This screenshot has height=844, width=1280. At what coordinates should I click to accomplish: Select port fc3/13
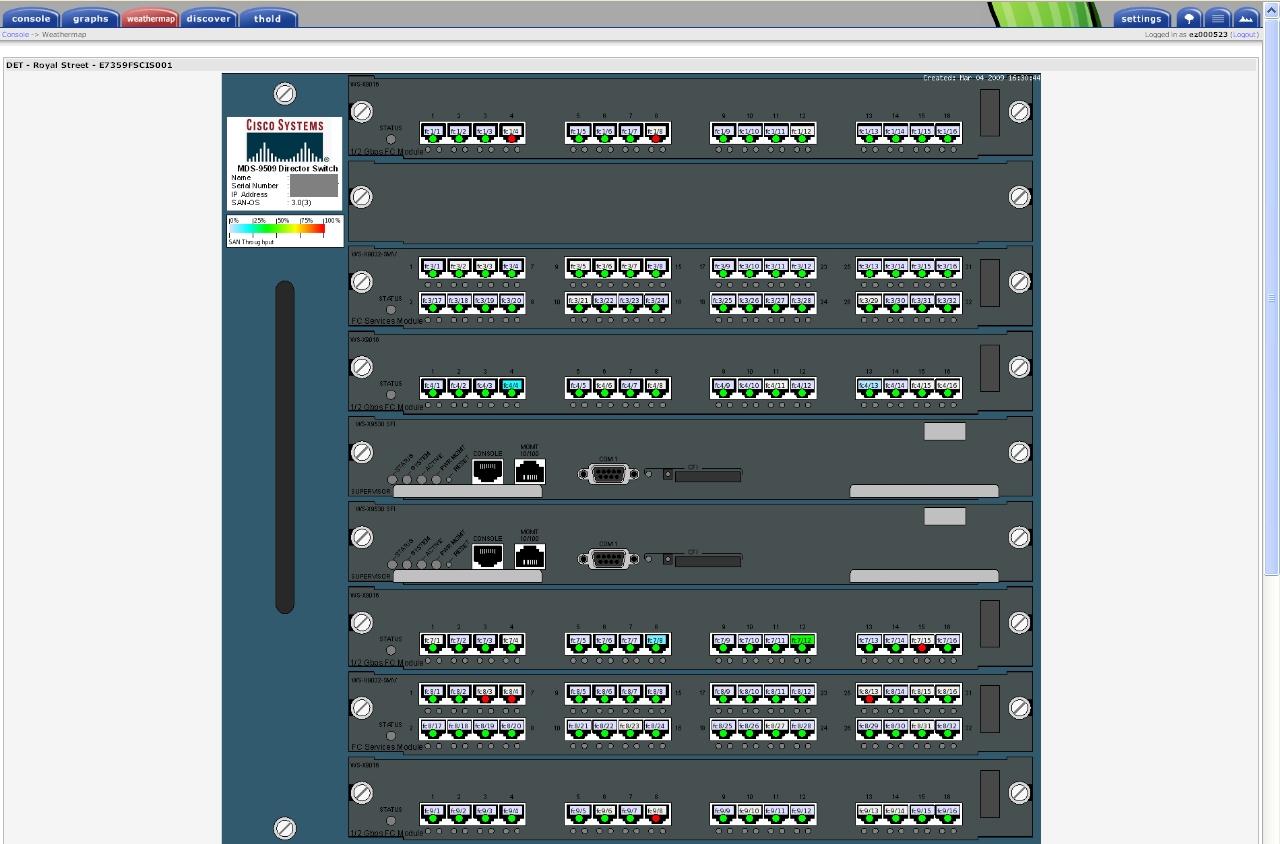869,268
